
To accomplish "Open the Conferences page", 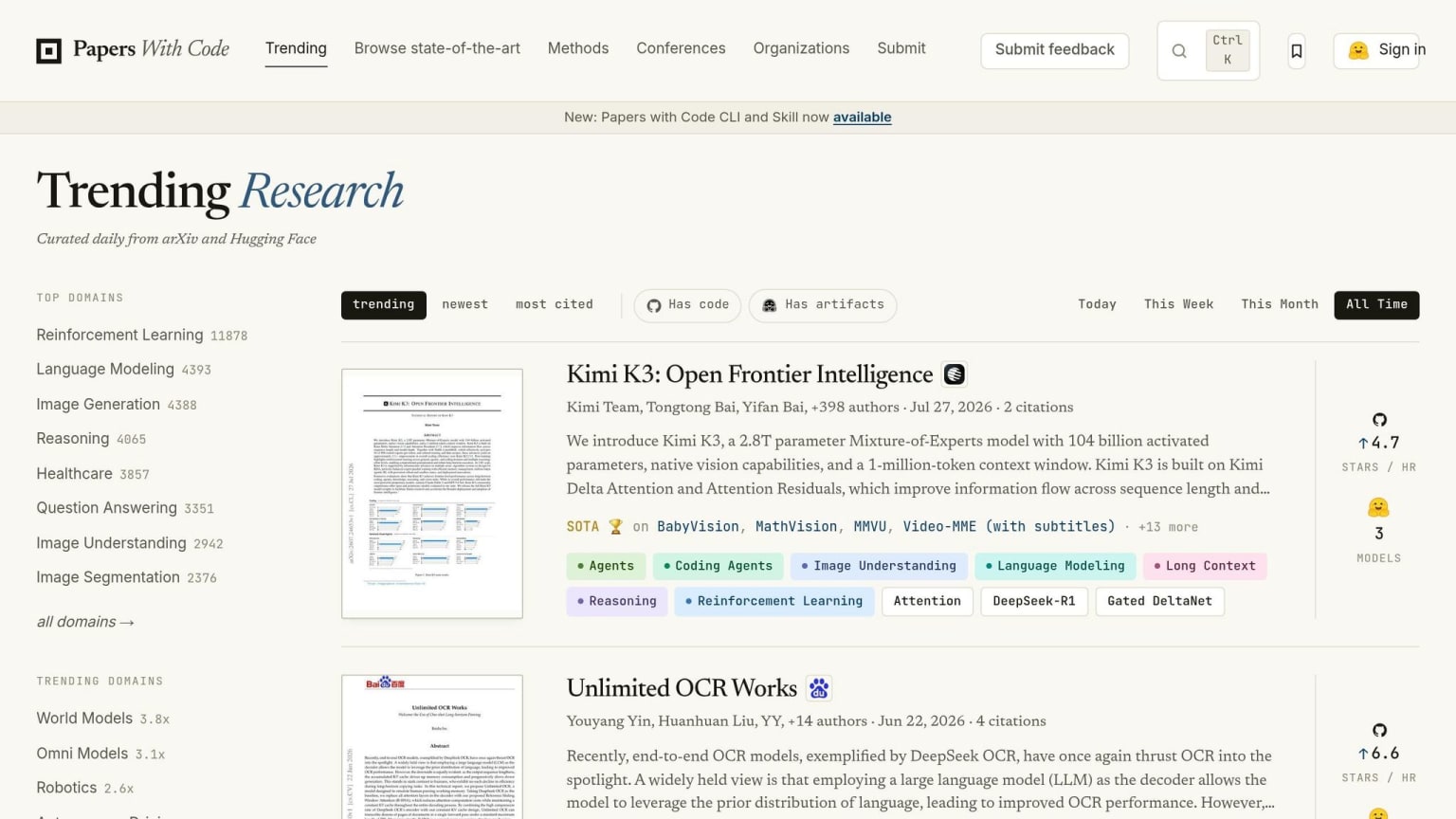I will point(681,48).
